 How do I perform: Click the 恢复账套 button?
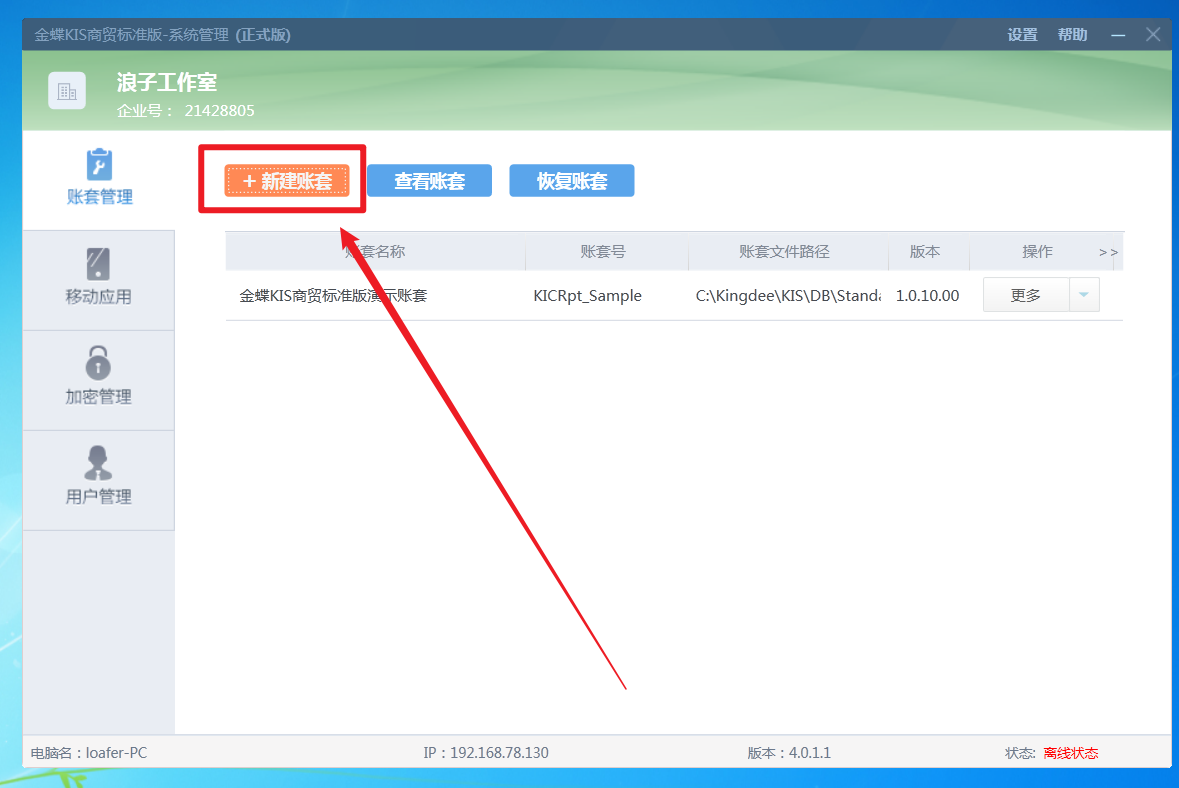coord(571,180)
